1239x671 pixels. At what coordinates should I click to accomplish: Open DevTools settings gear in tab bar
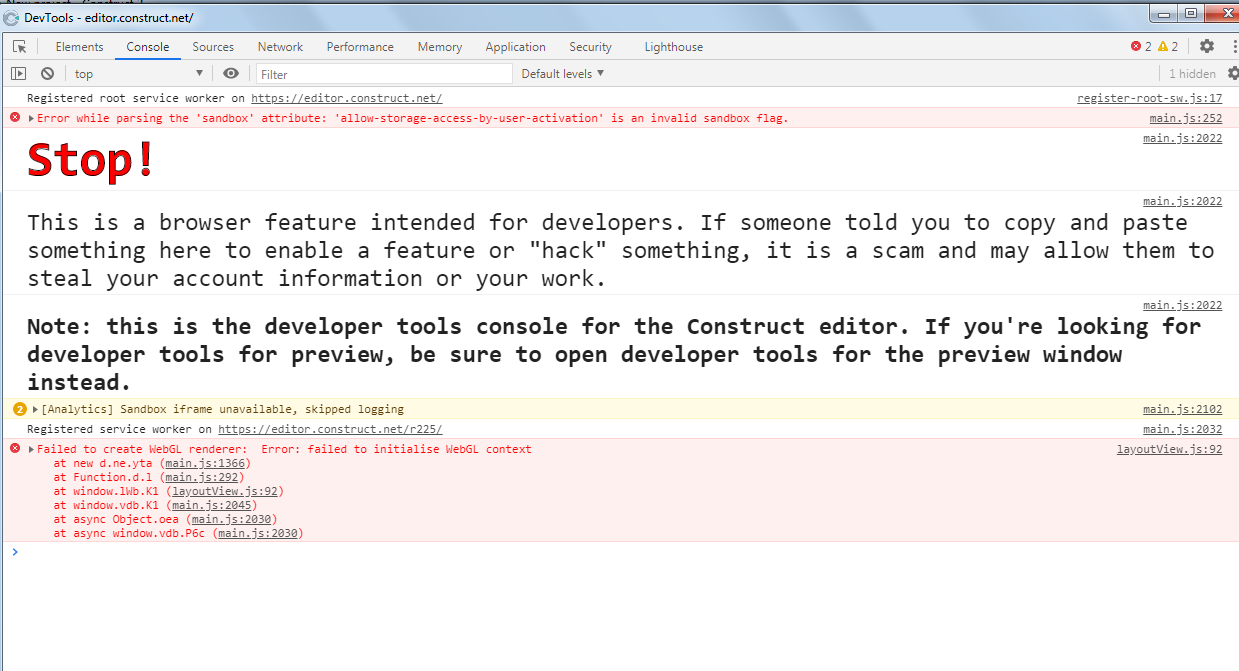1207,47
